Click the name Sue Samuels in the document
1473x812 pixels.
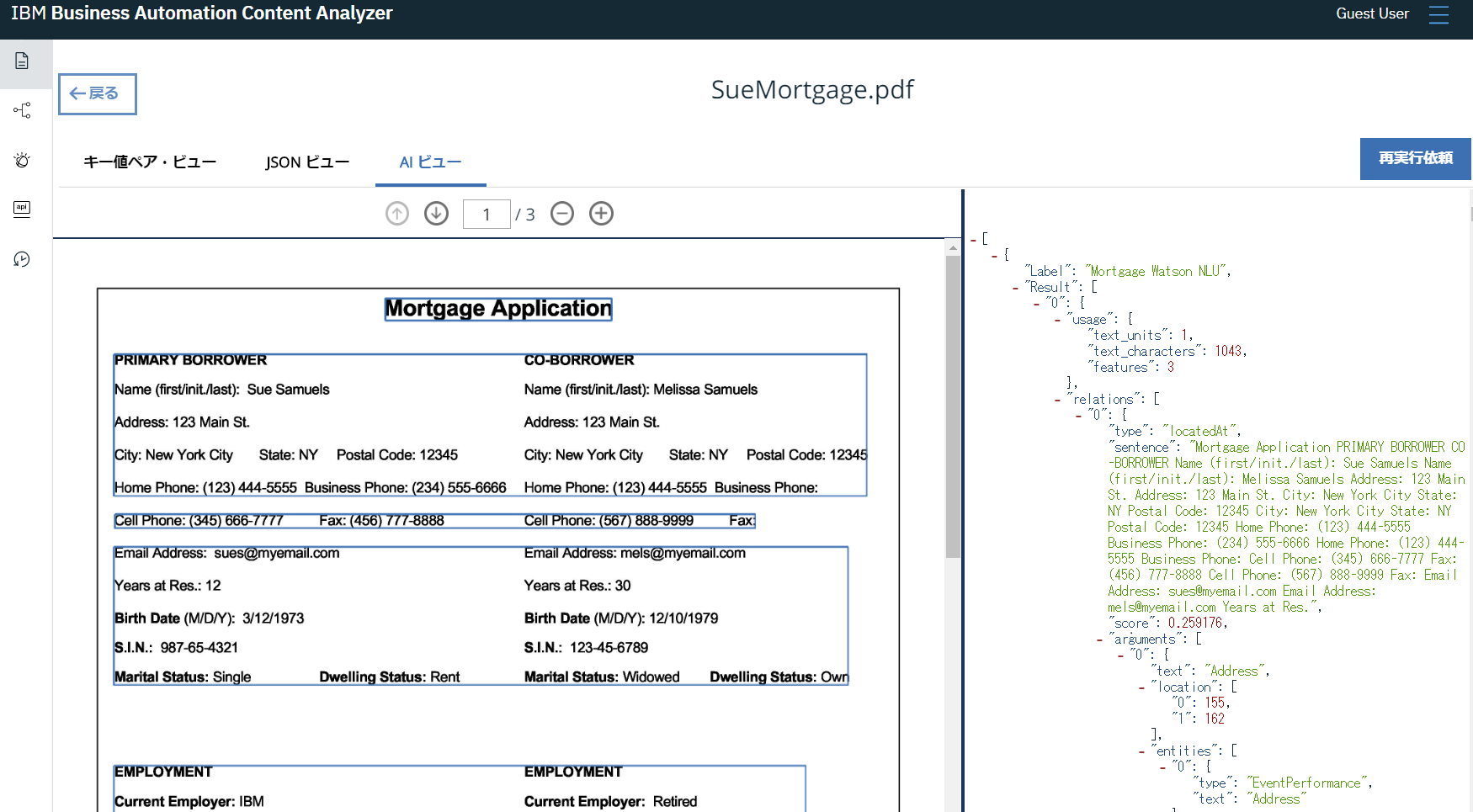288,390
